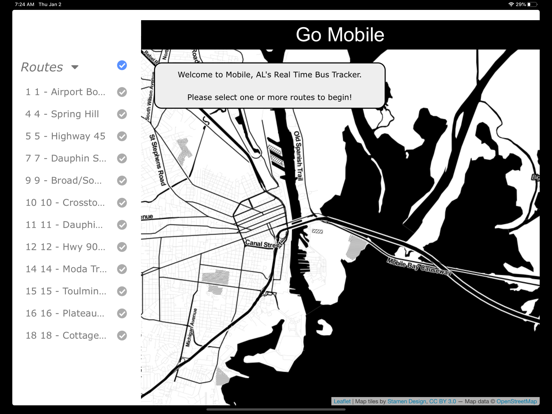Viewport: 552px width, 414px height.
Task: Open the OpenStreetMap attribution link
Action: pyautogui.click(x=517, y=401)
